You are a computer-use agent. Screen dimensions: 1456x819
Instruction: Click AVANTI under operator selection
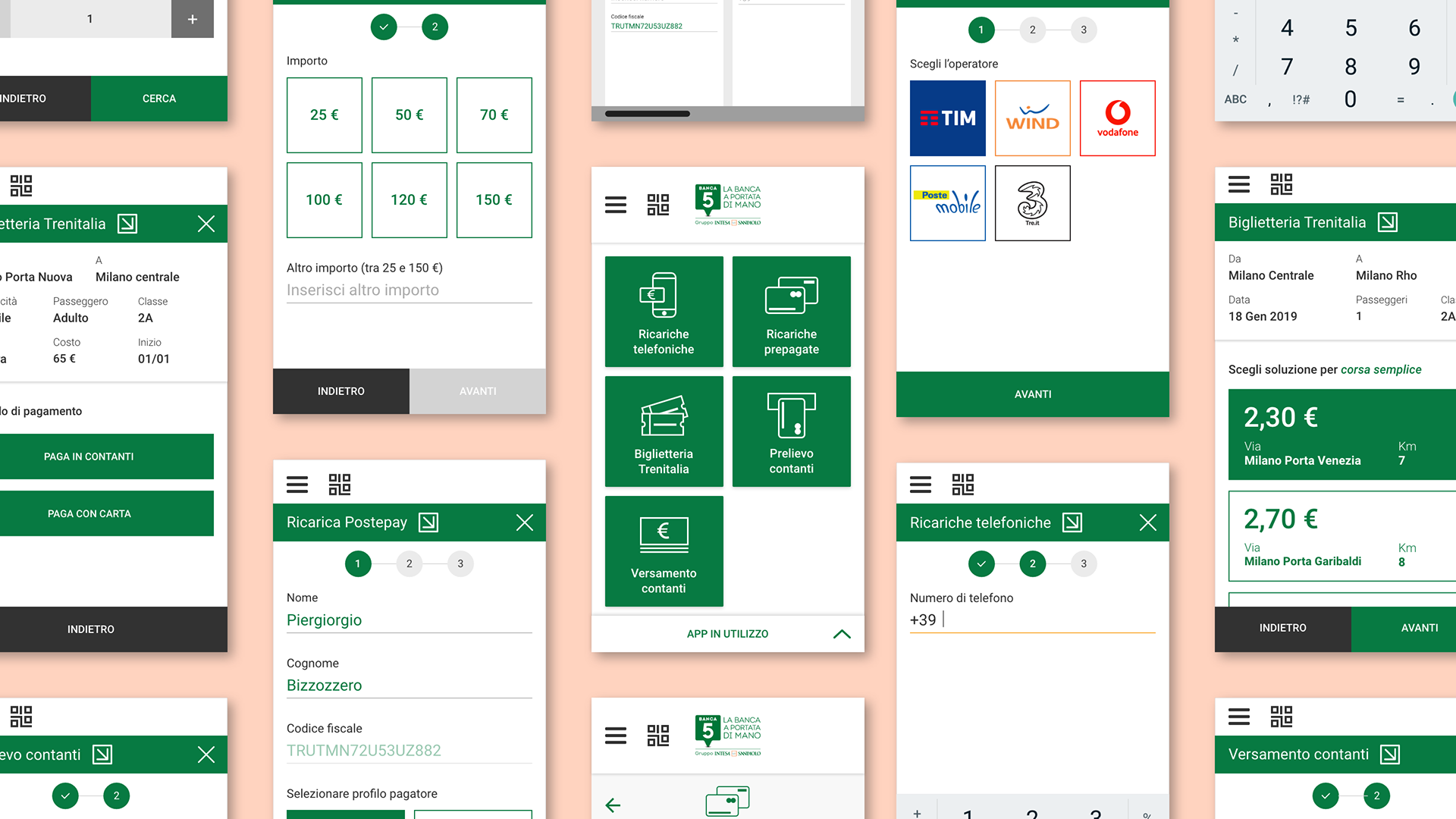[x=1033, y=394]
